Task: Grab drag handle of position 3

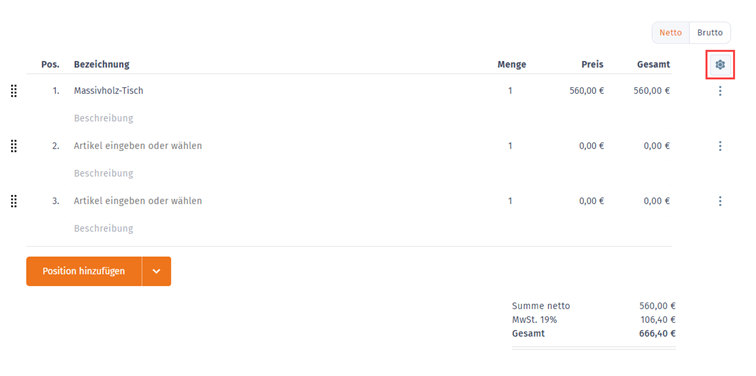Action: (14, 201)
